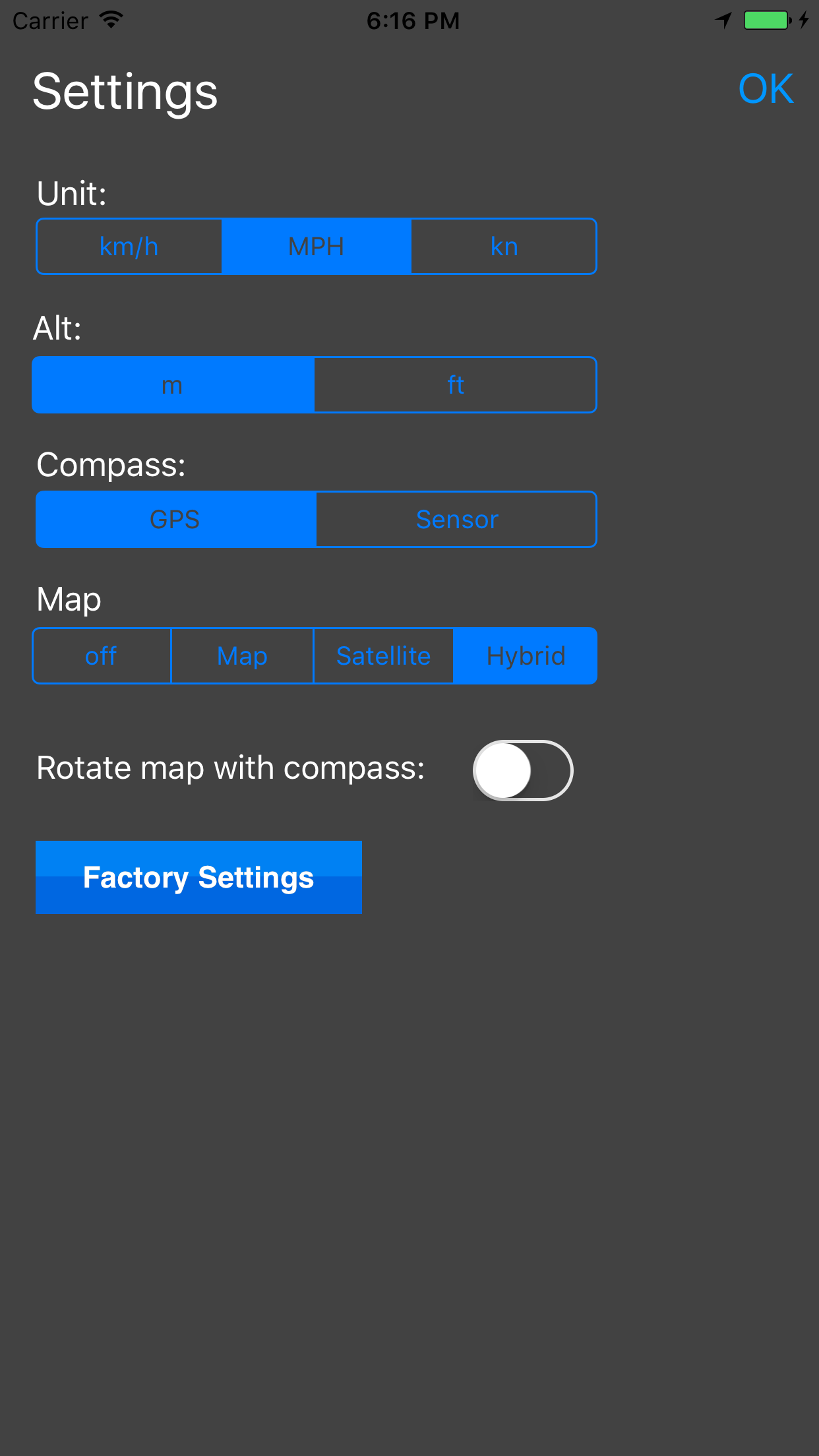Choose the standard Map view type
This screenshot has height=1456, width=819.
click(x=242, y=656)
